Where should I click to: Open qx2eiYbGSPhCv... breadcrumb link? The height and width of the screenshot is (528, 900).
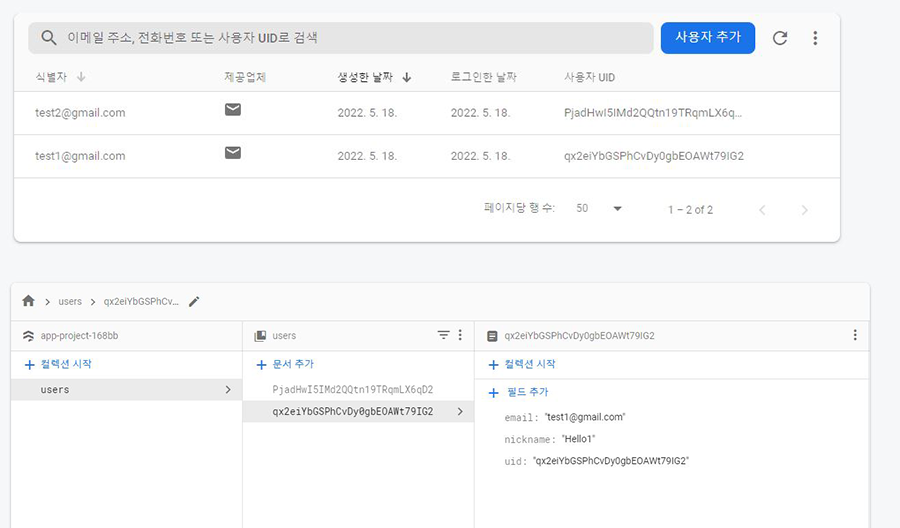[x=141, y=302]
